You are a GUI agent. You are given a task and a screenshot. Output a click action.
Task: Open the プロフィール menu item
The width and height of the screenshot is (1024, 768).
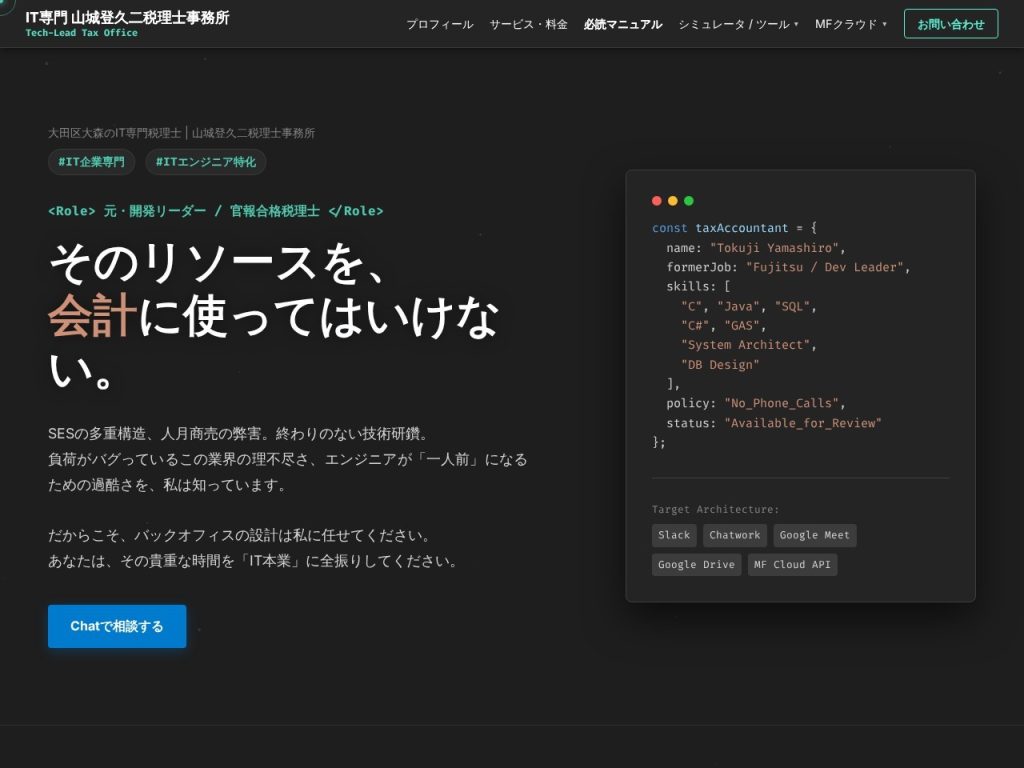click(x=440, y=25)
